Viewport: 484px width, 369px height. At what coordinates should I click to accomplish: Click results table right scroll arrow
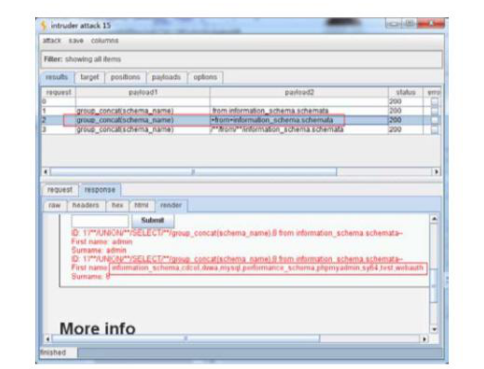[x=436, y=172]
